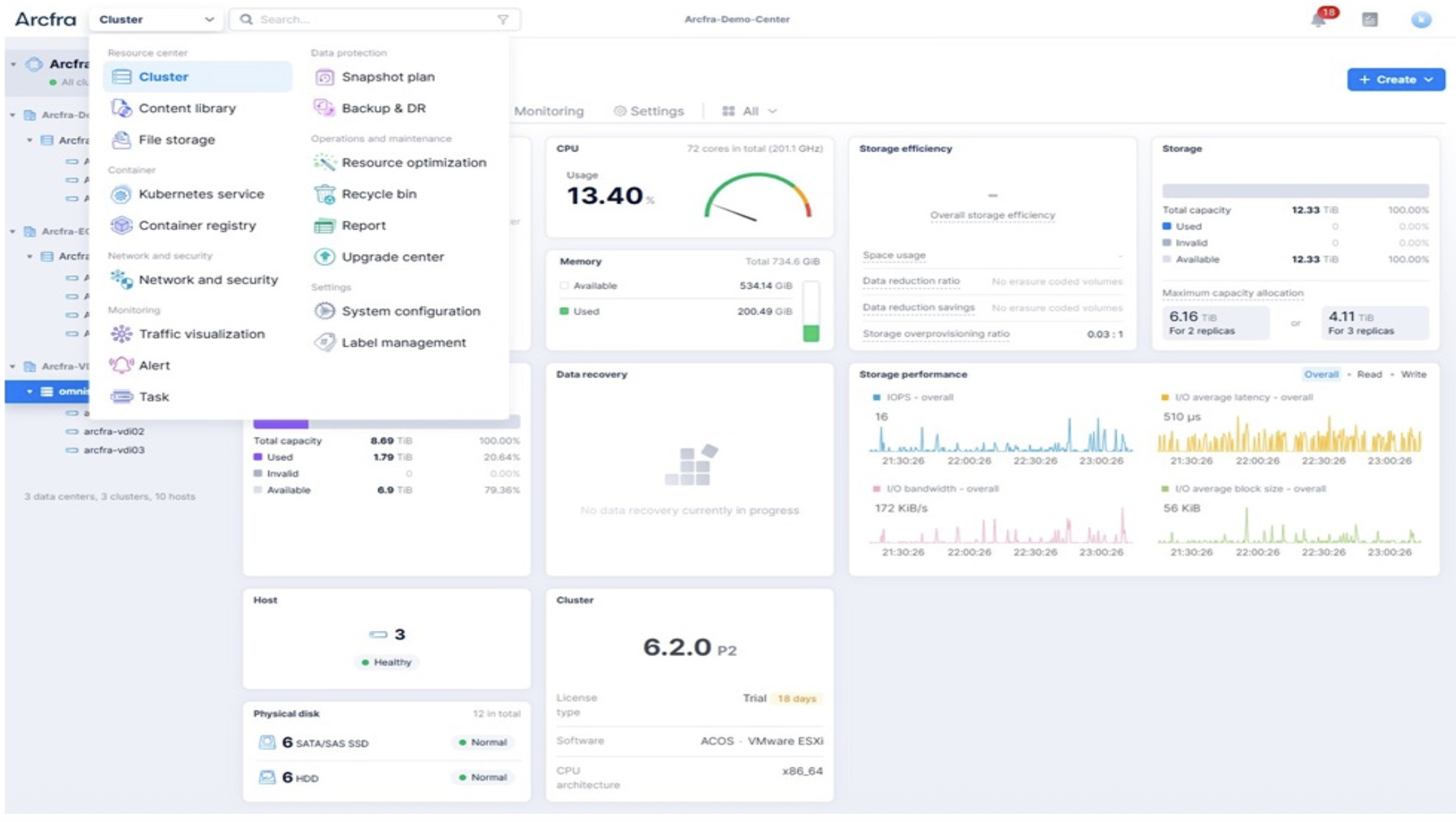Switch to the Settings tab
The image size is (1456, 822).
click(x=649, y=111)
